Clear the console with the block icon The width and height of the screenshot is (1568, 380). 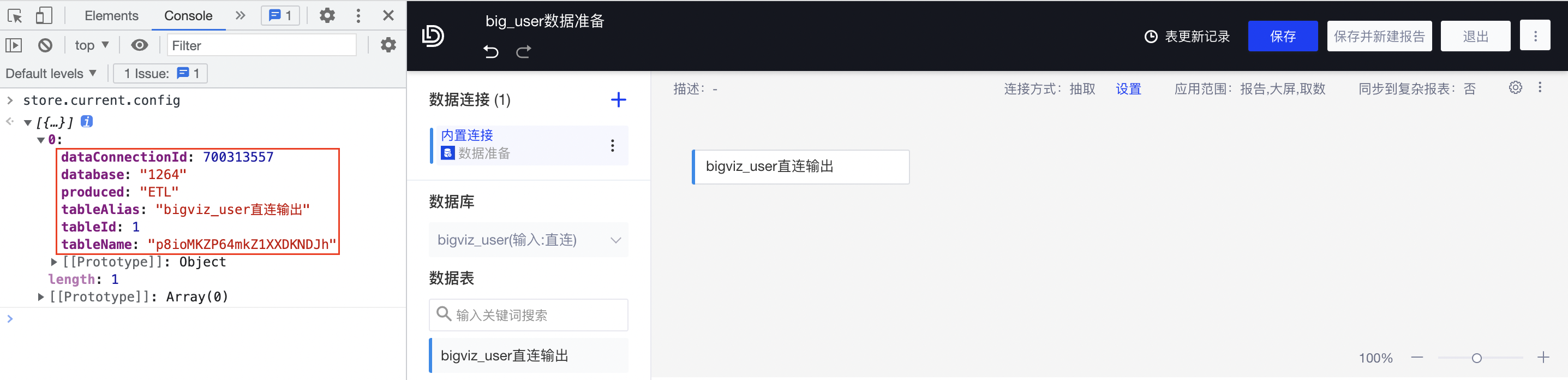tap(45, 45)
